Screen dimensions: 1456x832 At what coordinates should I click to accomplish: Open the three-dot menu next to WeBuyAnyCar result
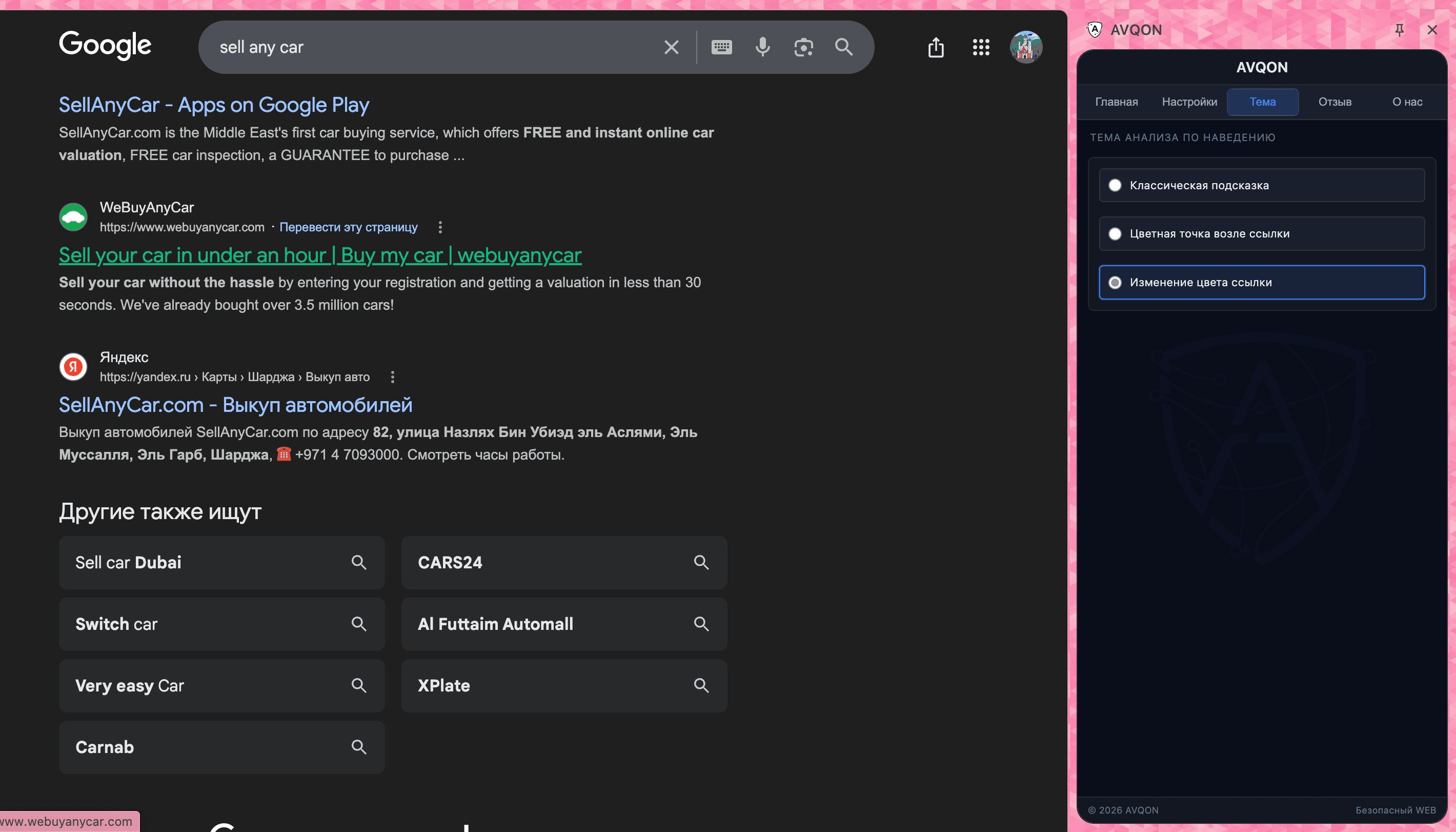pos(440,227)
